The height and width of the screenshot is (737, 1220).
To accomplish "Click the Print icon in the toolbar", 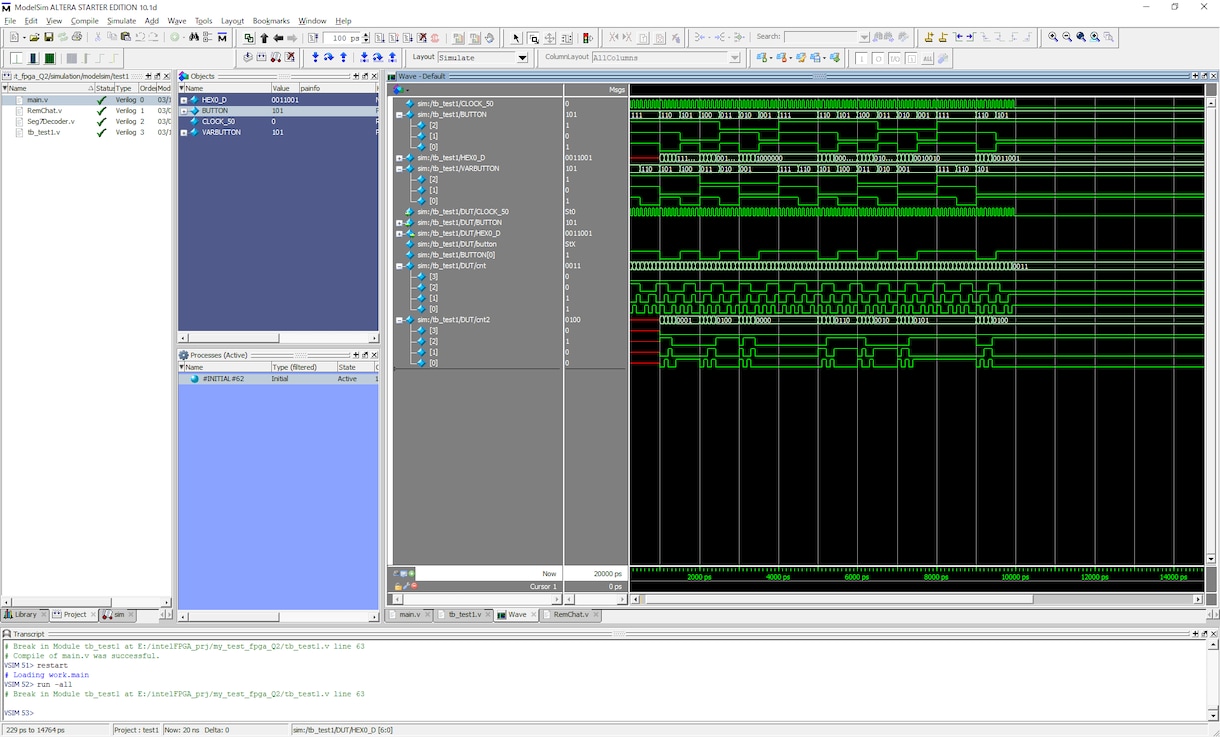I will [x=77, y=37].
